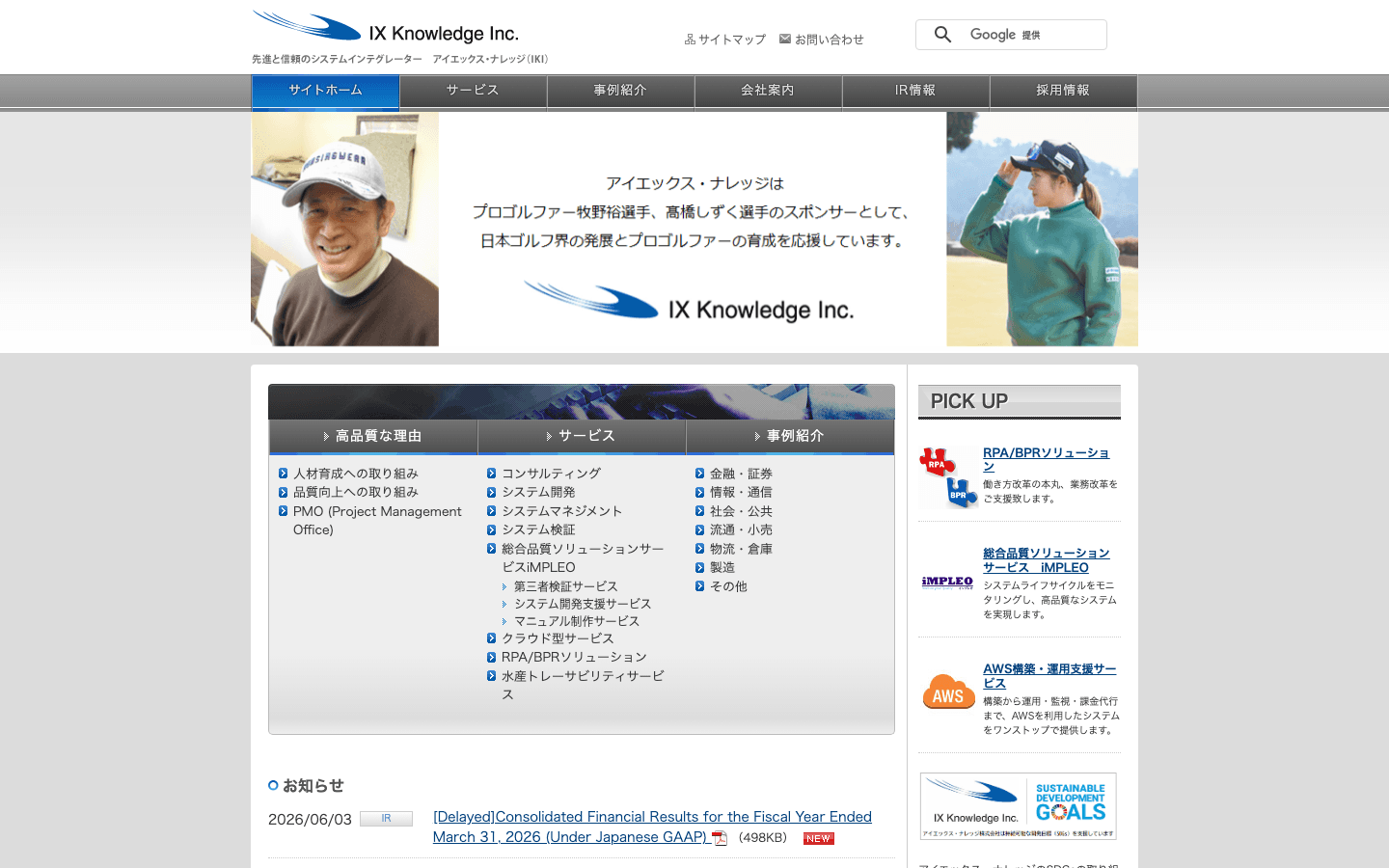Open the サイトマップ link
The image size is (1389, 868).
pos(725,40)
